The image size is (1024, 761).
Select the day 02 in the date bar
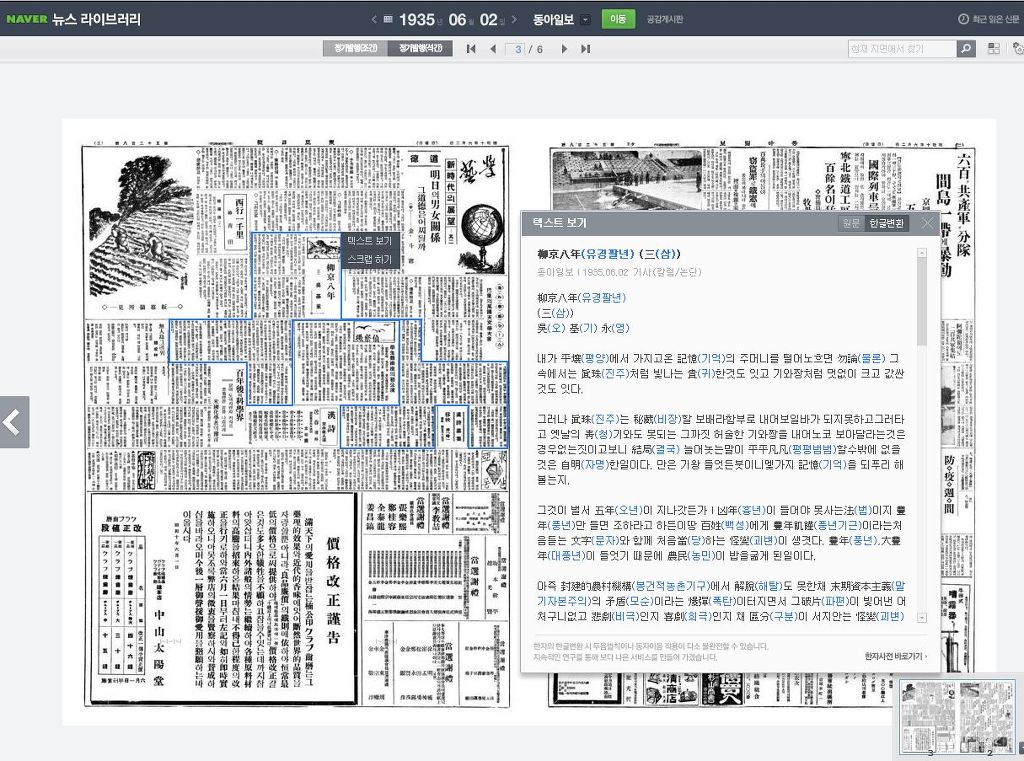488,20
